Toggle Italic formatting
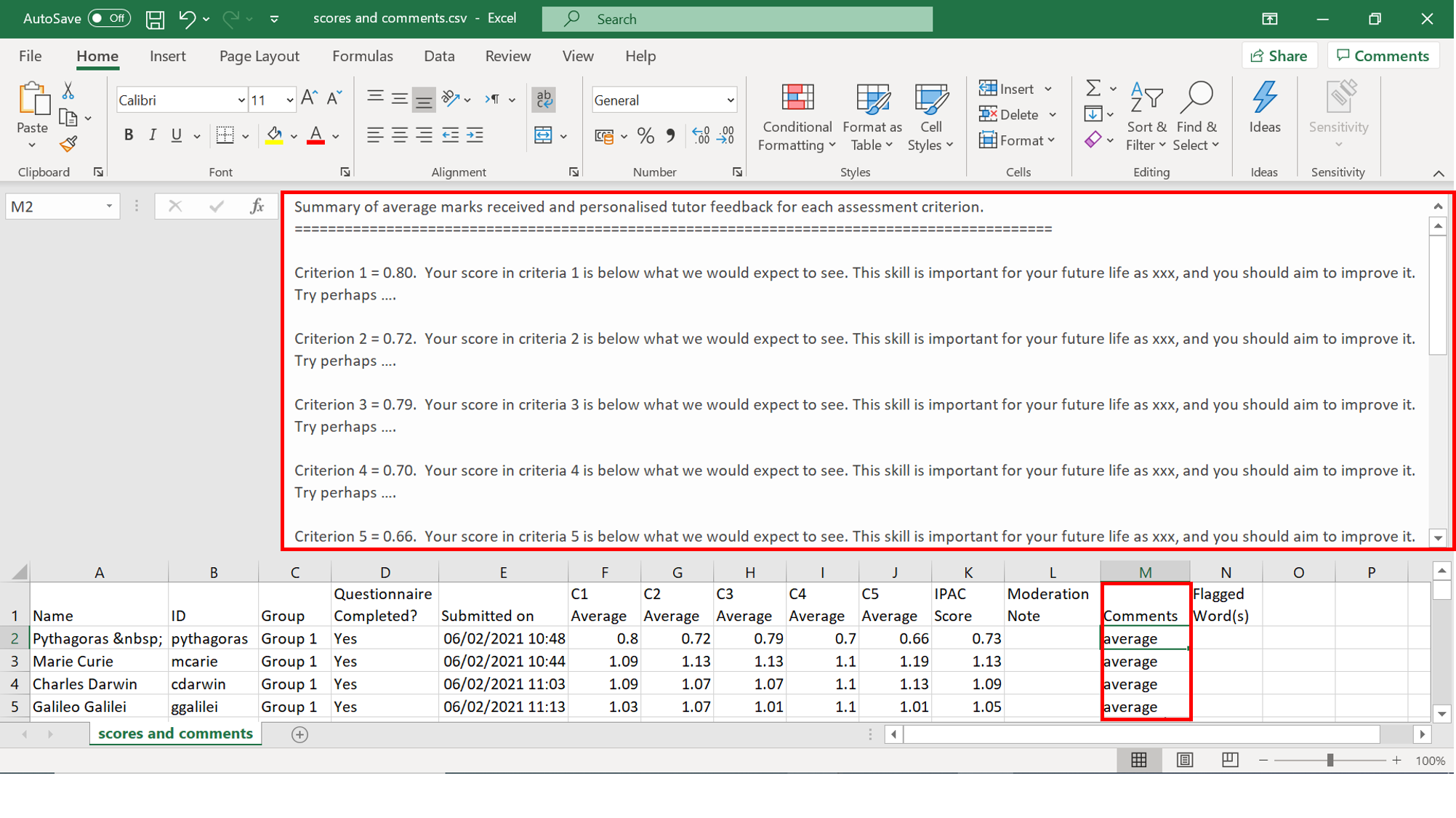Viewport: 1456px width, 818px height. point(153,135)
